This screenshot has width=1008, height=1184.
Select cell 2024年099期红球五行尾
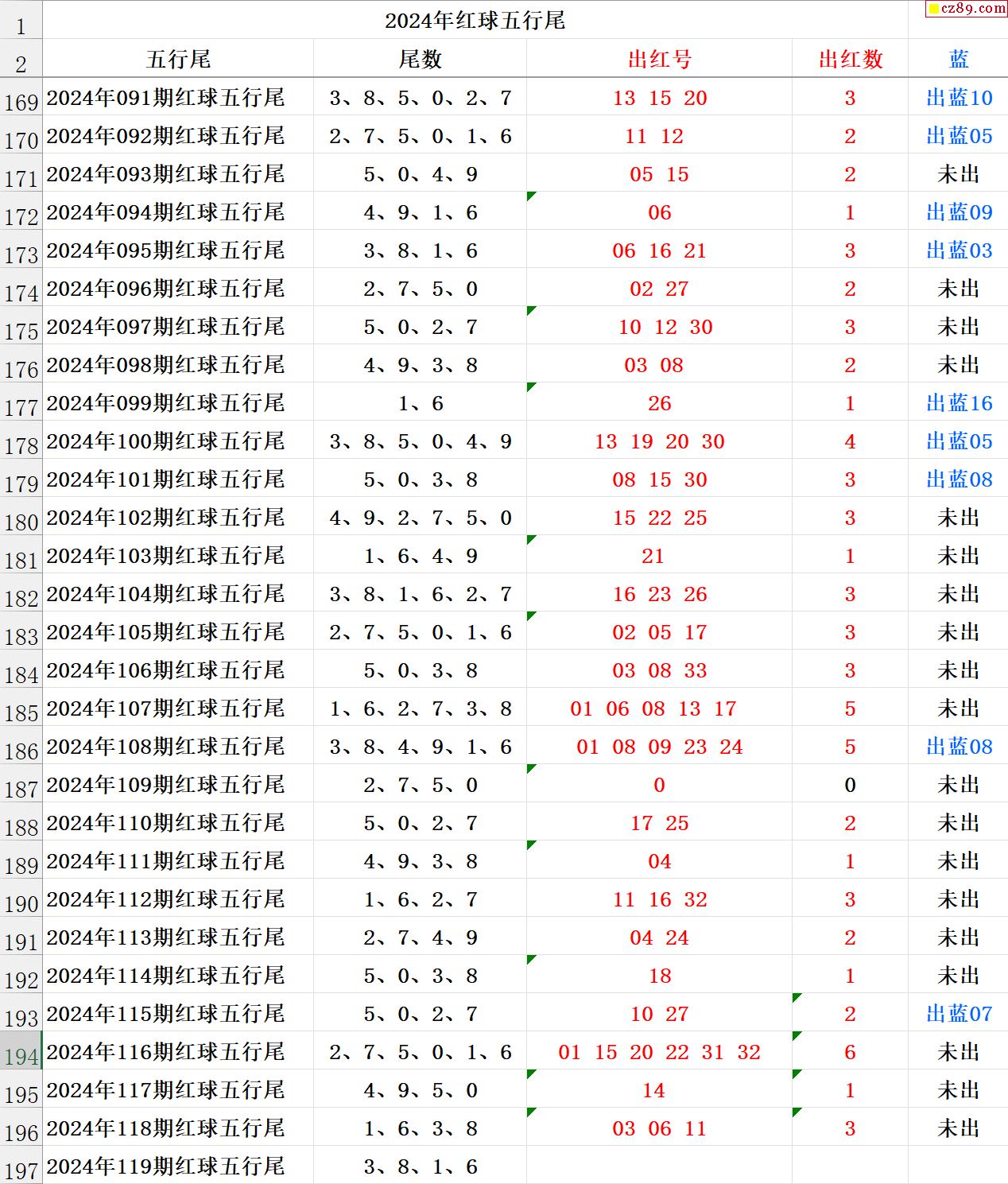[178, 403]
